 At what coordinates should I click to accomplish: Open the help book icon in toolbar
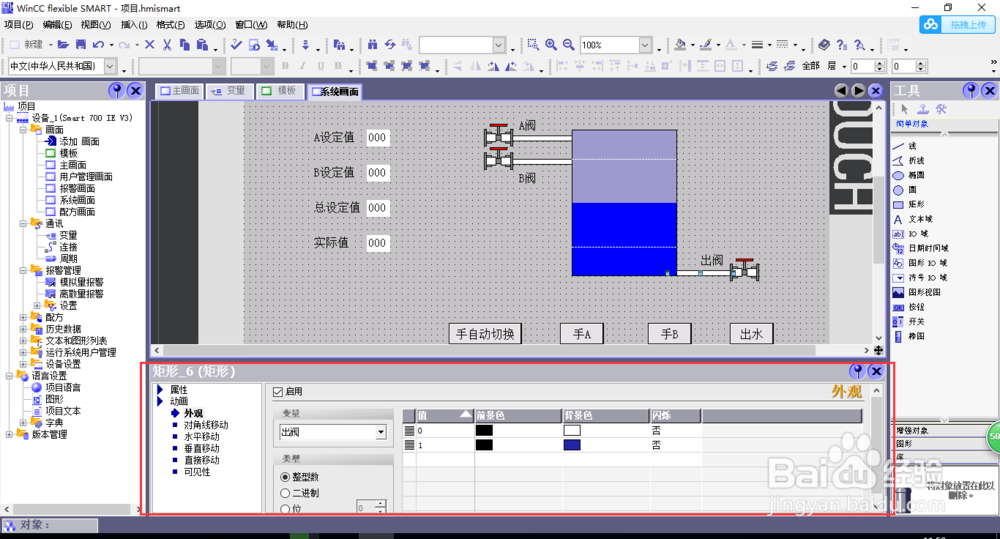point(824,45)
